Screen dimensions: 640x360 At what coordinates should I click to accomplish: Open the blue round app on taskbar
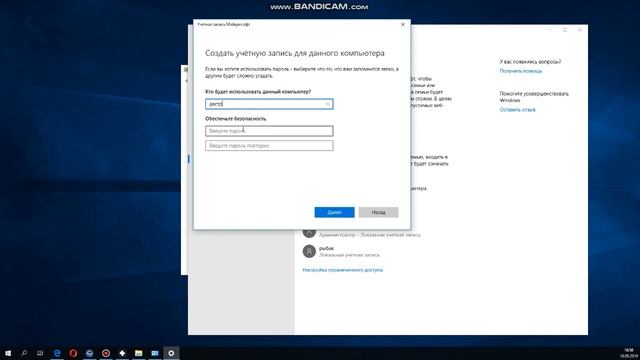tap(89, 353)
